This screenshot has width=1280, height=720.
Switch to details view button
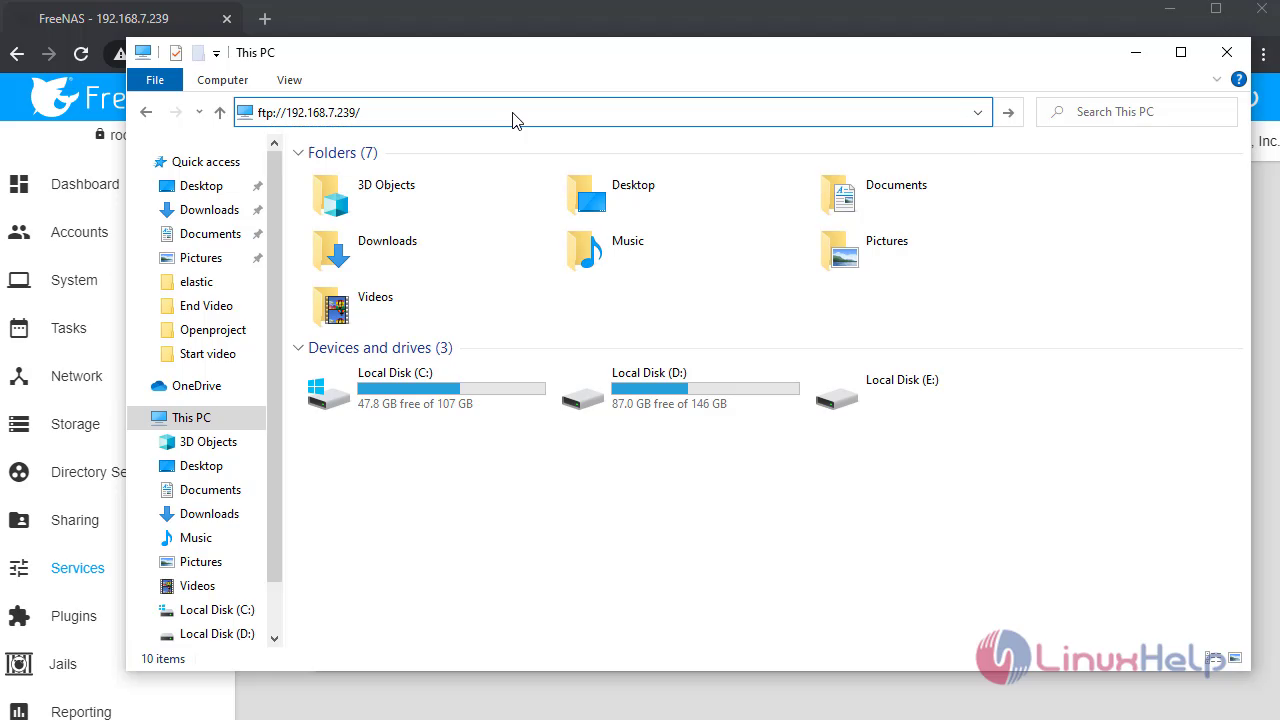(1215, 658)
